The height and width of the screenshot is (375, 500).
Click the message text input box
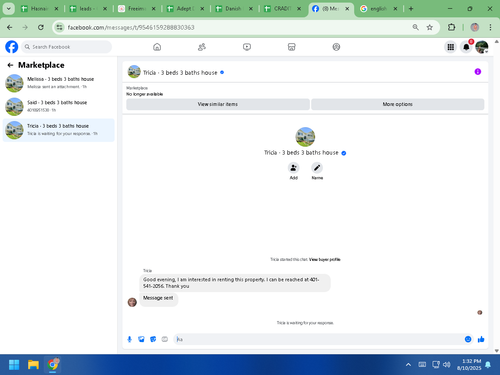click(317, 339)
